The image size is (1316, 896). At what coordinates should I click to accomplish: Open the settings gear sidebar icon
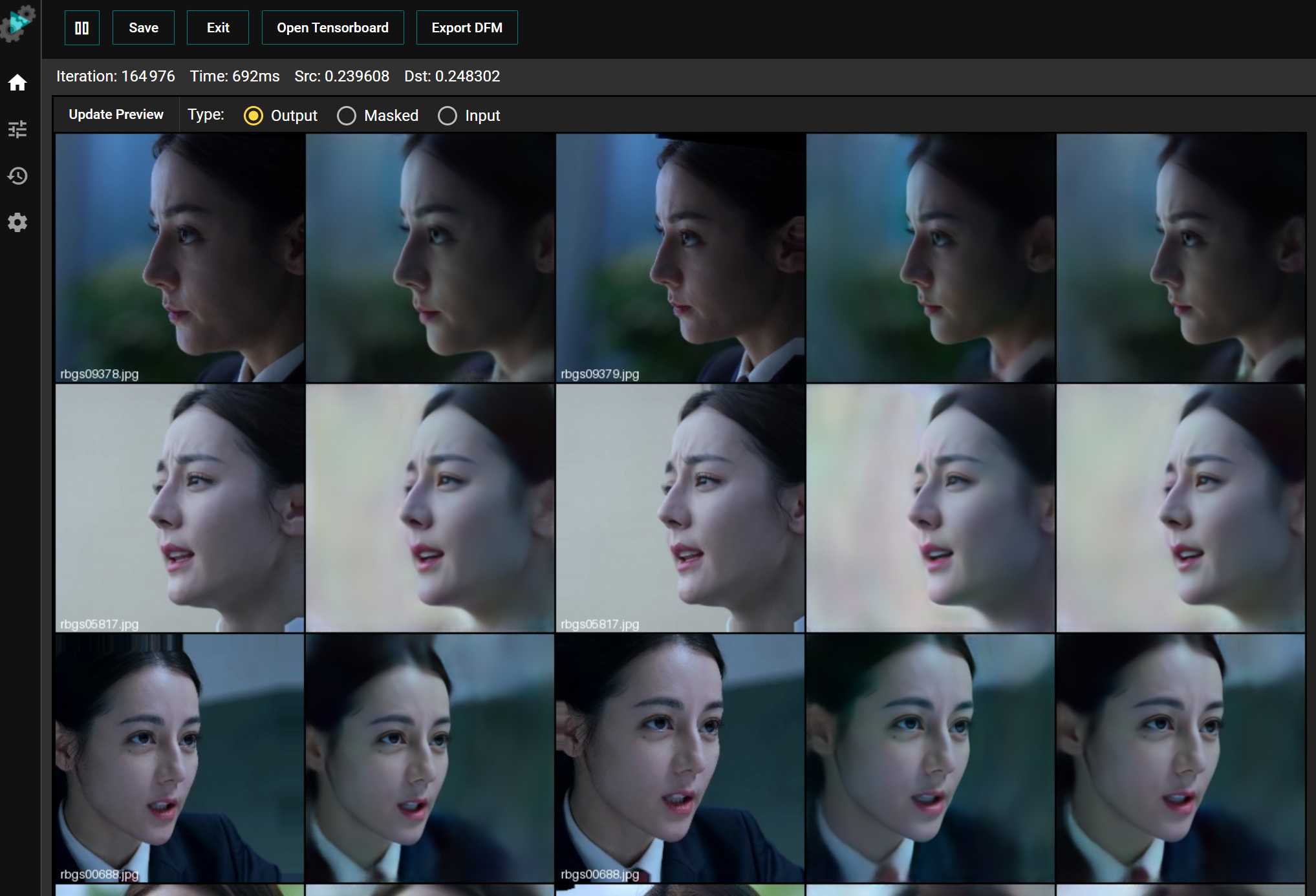coord(17,222)
